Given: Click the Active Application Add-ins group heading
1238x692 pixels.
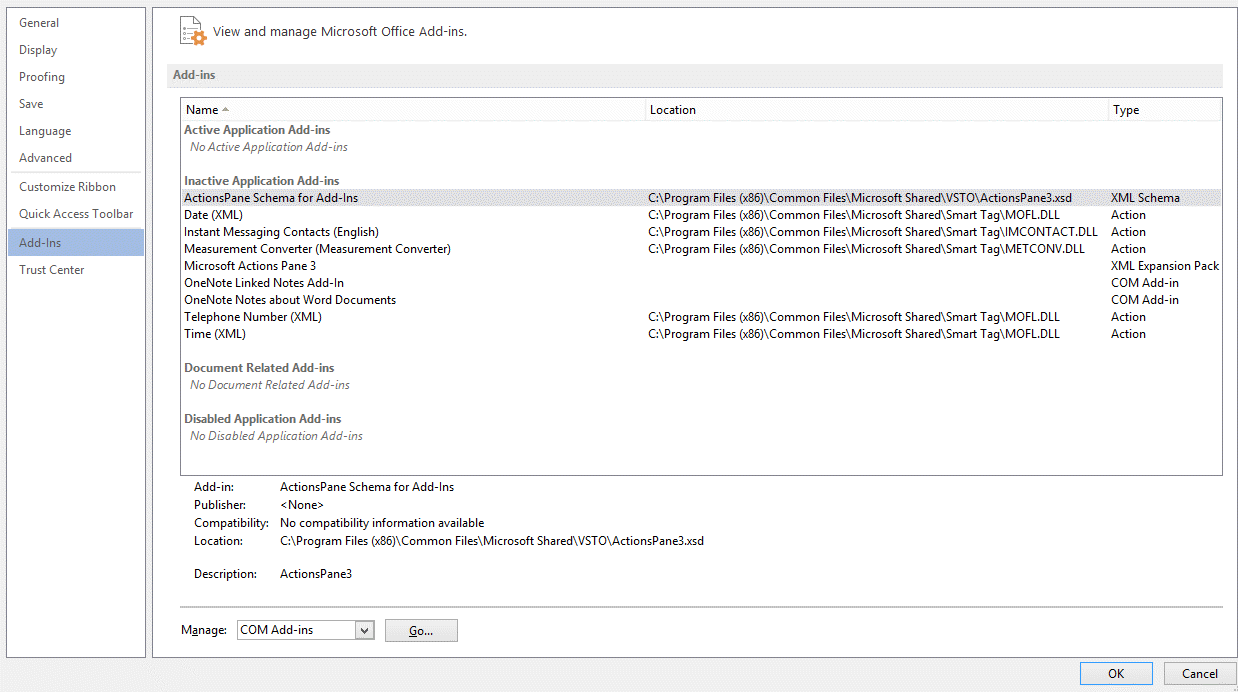Looking at the screenshot, I should [x=257, y=130].
